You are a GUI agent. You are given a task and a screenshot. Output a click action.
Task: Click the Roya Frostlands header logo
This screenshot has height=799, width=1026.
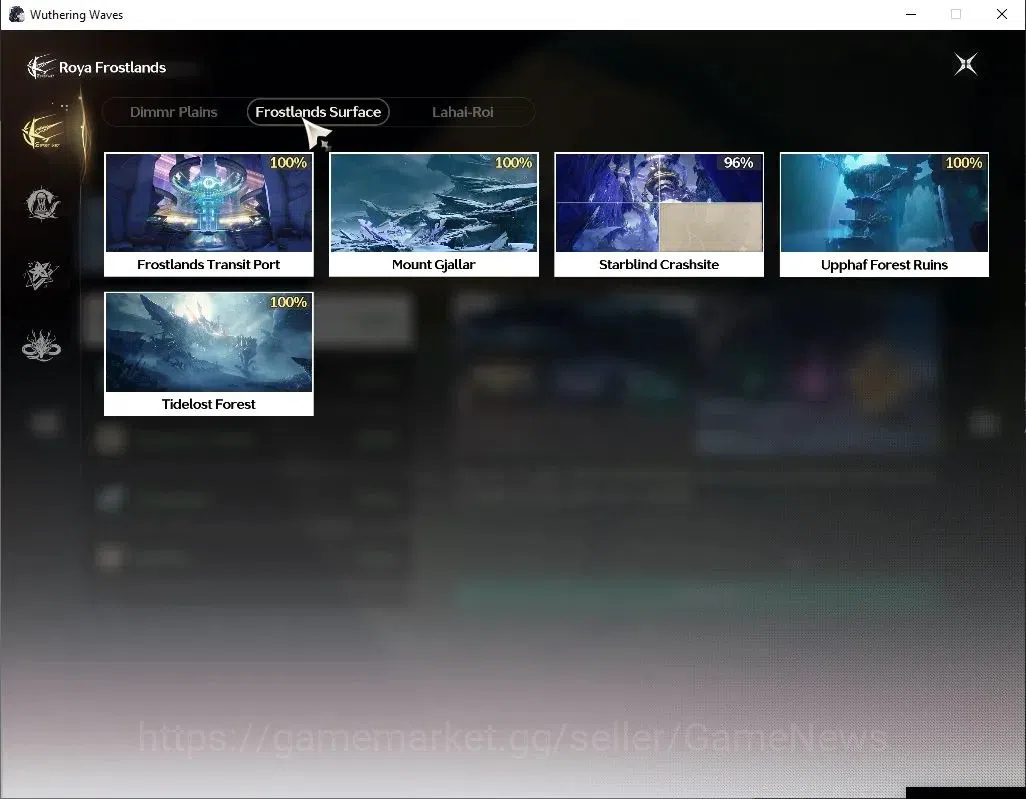40,67
